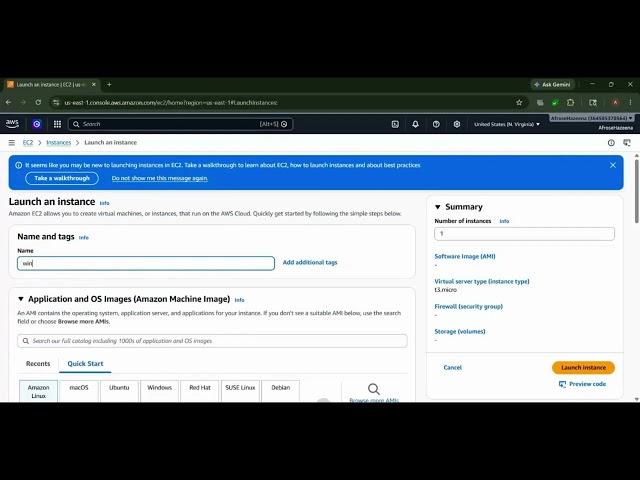Focus the instance Name input field
This screenshot has height=480, width=640.
pyautogui.click(x=146, y=263)
